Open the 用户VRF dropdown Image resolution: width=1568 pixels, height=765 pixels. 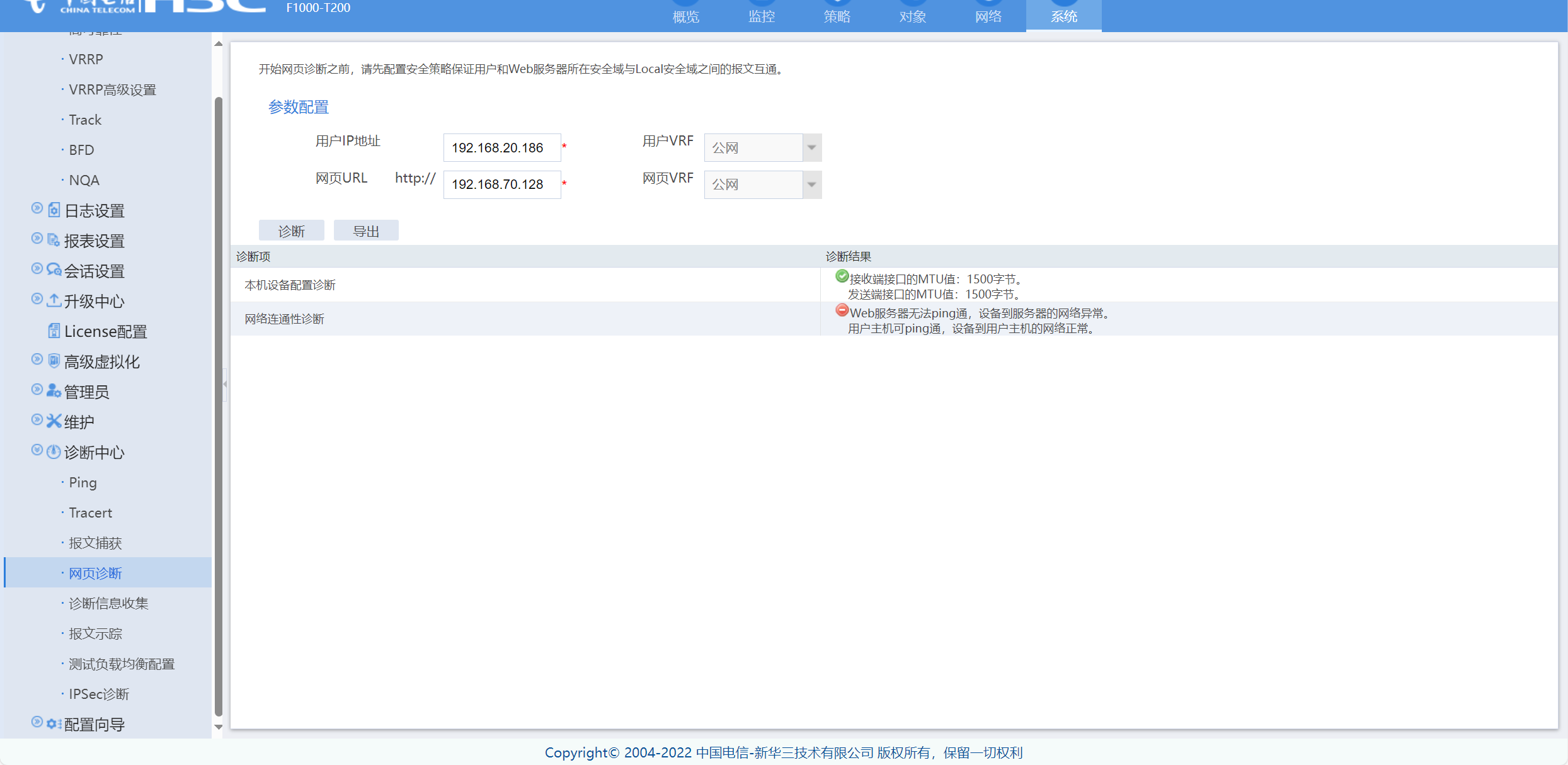811,147
